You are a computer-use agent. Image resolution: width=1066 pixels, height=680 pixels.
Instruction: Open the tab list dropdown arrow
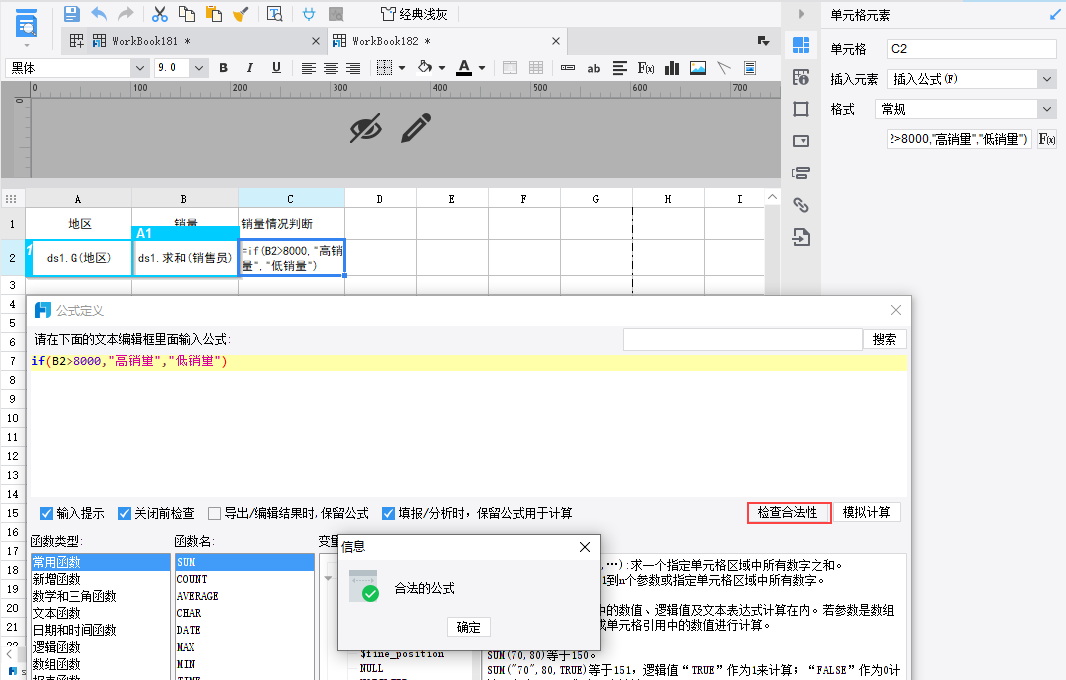(763, 41)
